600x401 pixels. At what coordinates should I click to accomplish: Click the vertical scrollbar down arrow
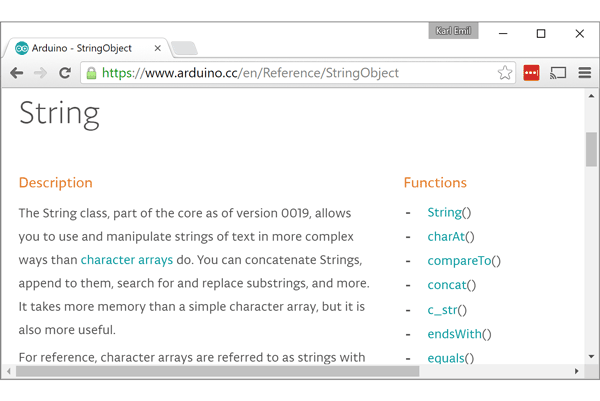[x=591, y=357]
